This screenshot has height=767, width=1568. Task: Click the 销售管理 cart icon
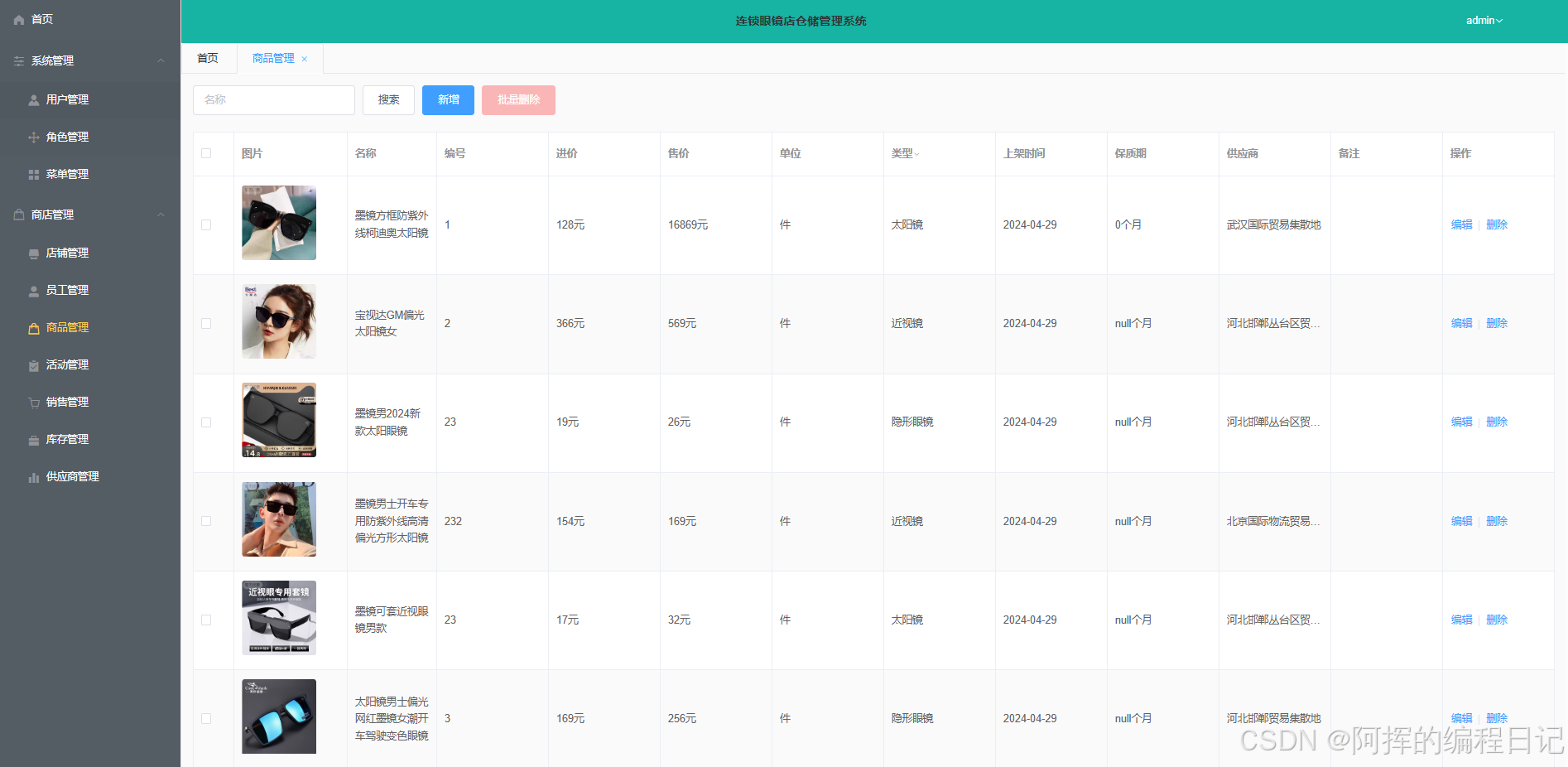34,403
